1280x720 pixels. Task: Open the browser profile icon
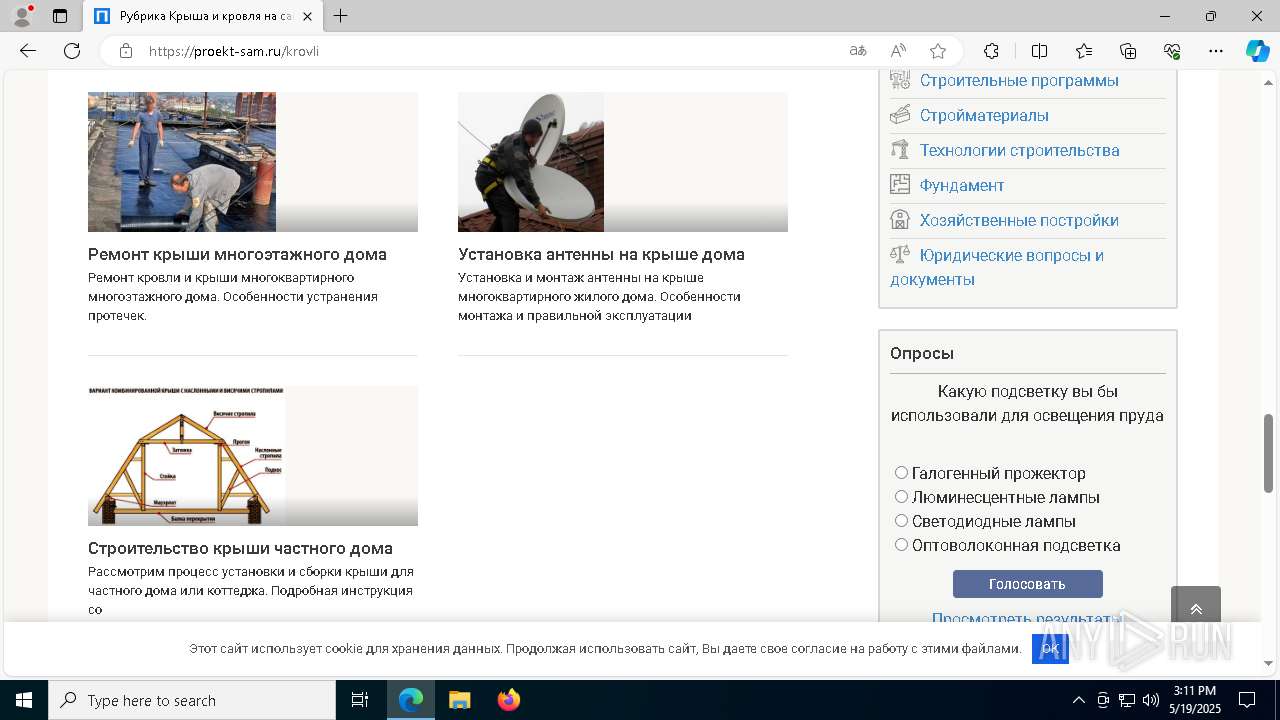22,16
